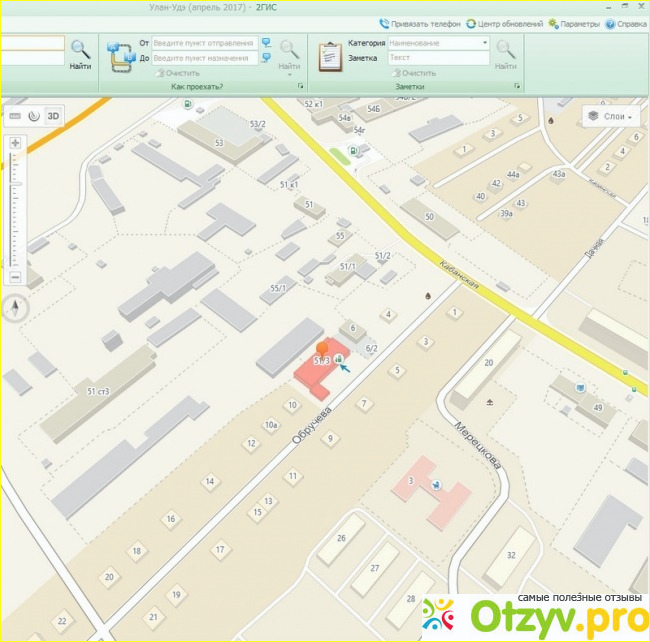The width and height of the screenshot is (650, 642).
Task: Open Привязать телефон link
Action: coord(419,23)
